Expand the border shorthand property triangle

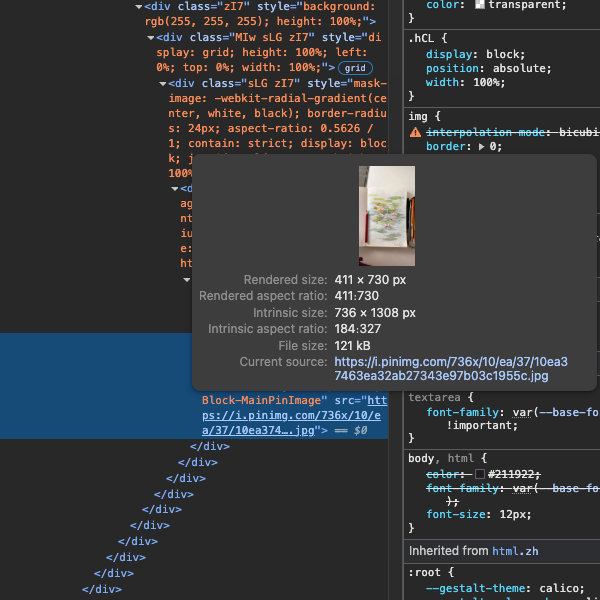pyautogui.click(x=482, y=146)
